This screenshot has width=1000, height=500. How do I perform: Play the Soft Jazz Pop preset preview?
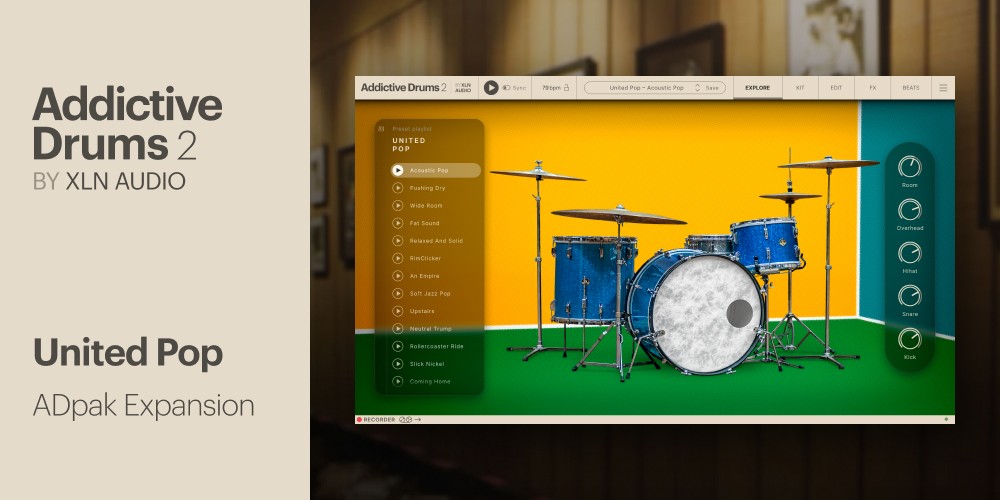click(398, 293)
